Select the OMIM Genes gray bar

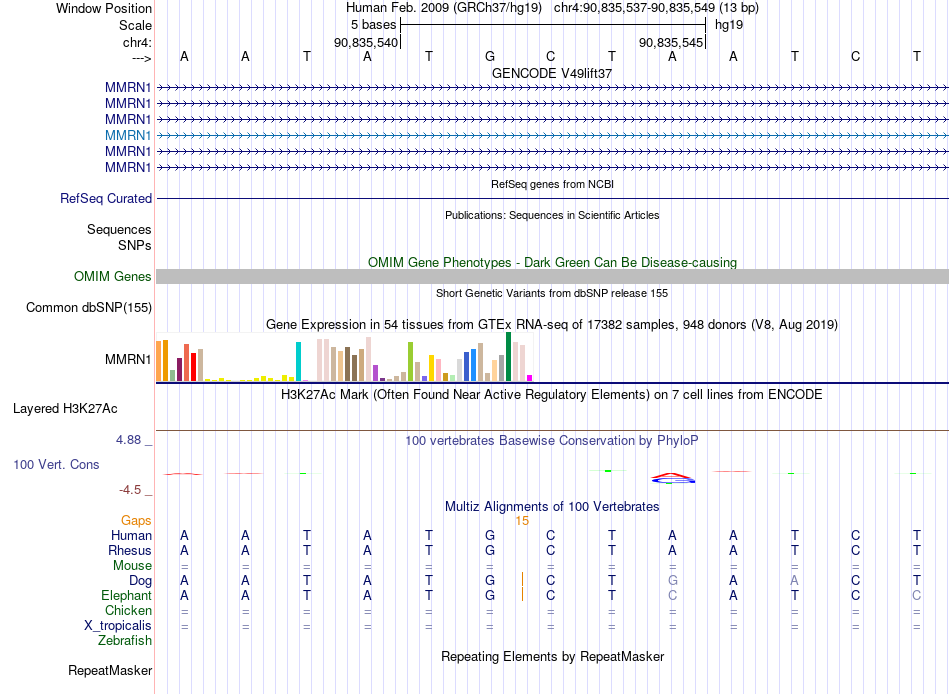(x=552, y=276)
